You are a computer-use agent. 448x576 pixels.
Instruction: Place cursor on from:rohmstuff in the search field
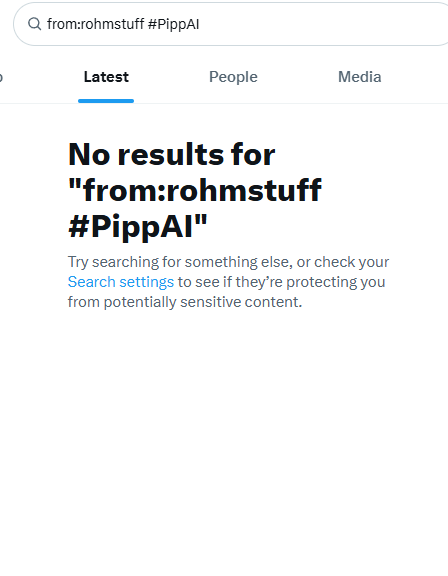coord(95,24)
